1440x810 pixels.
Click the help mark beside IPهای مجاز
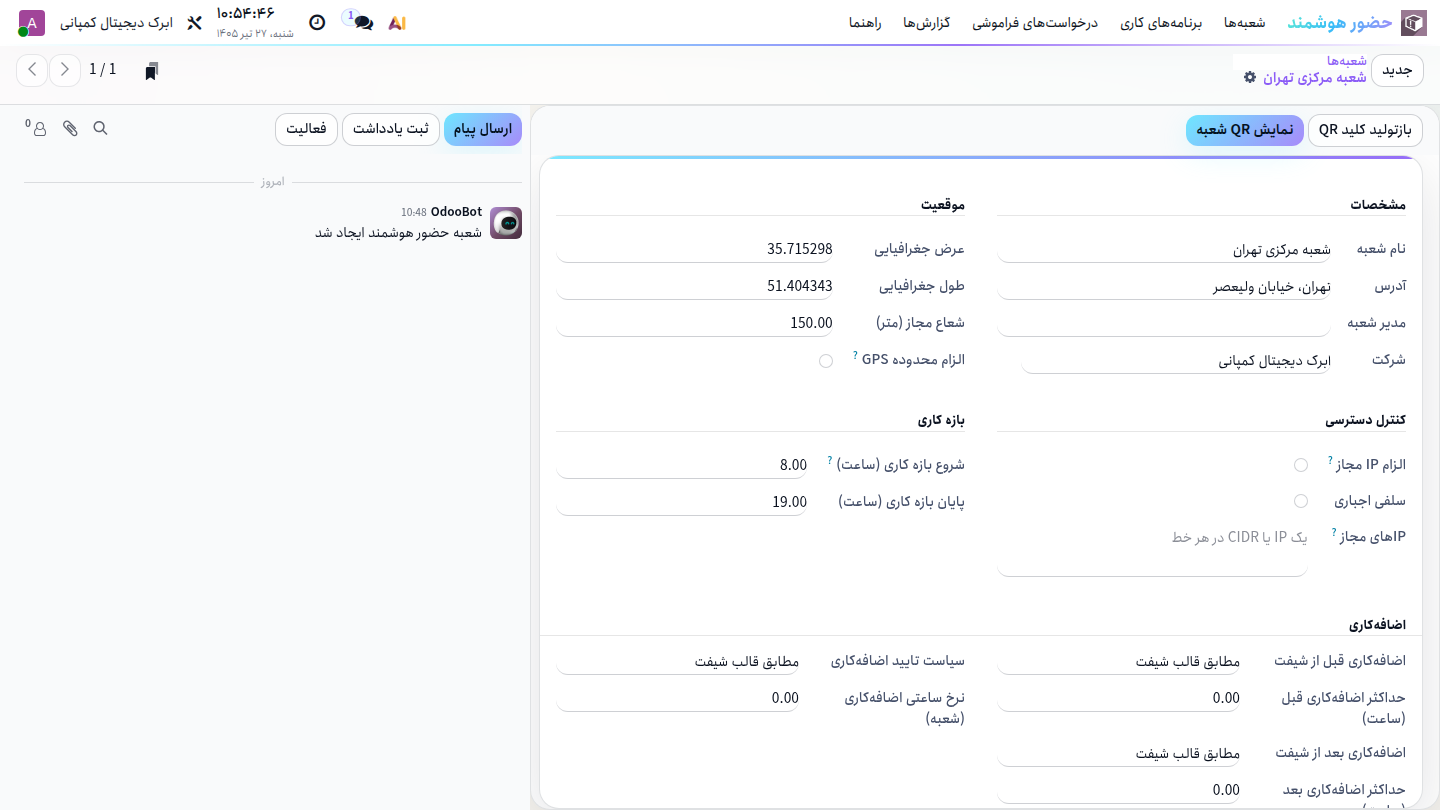[1334, 533]
